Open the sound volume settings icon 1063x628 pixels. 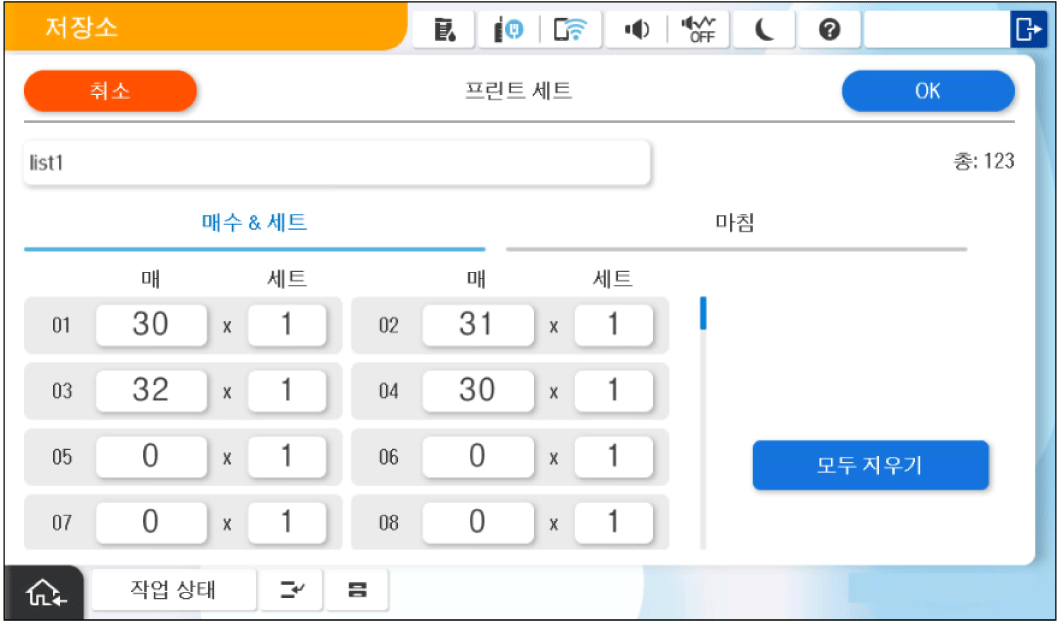click(x=636, y=31)
